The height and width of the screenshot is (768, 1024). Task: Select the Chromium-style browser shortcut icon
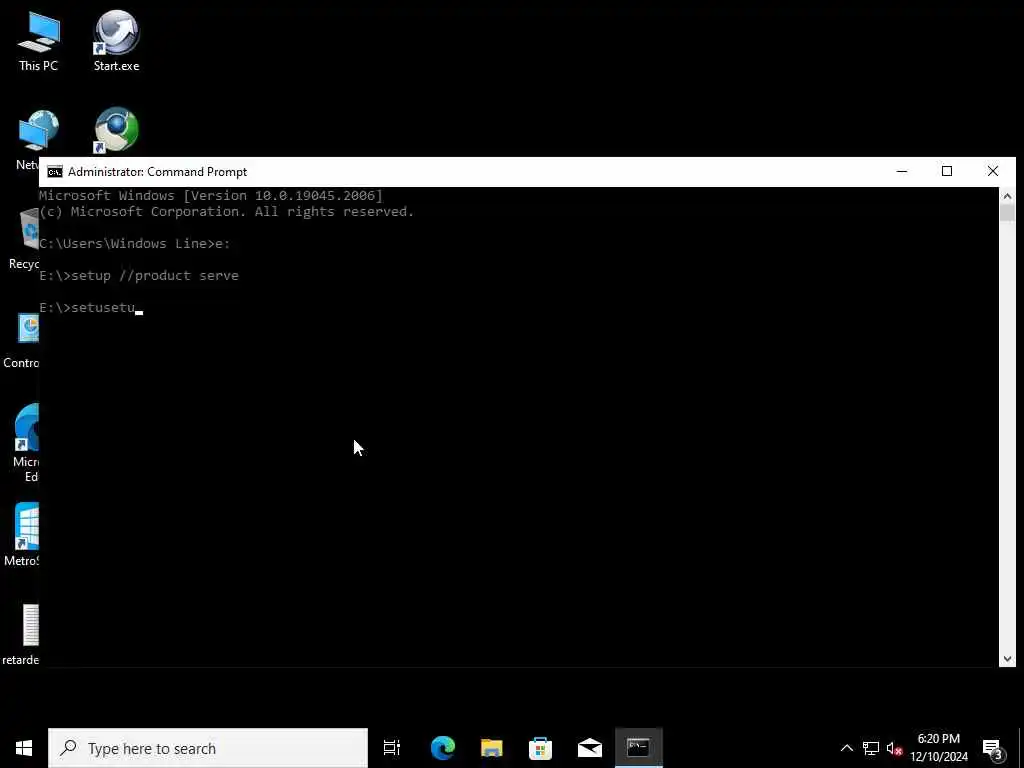[x=116, y=131]
